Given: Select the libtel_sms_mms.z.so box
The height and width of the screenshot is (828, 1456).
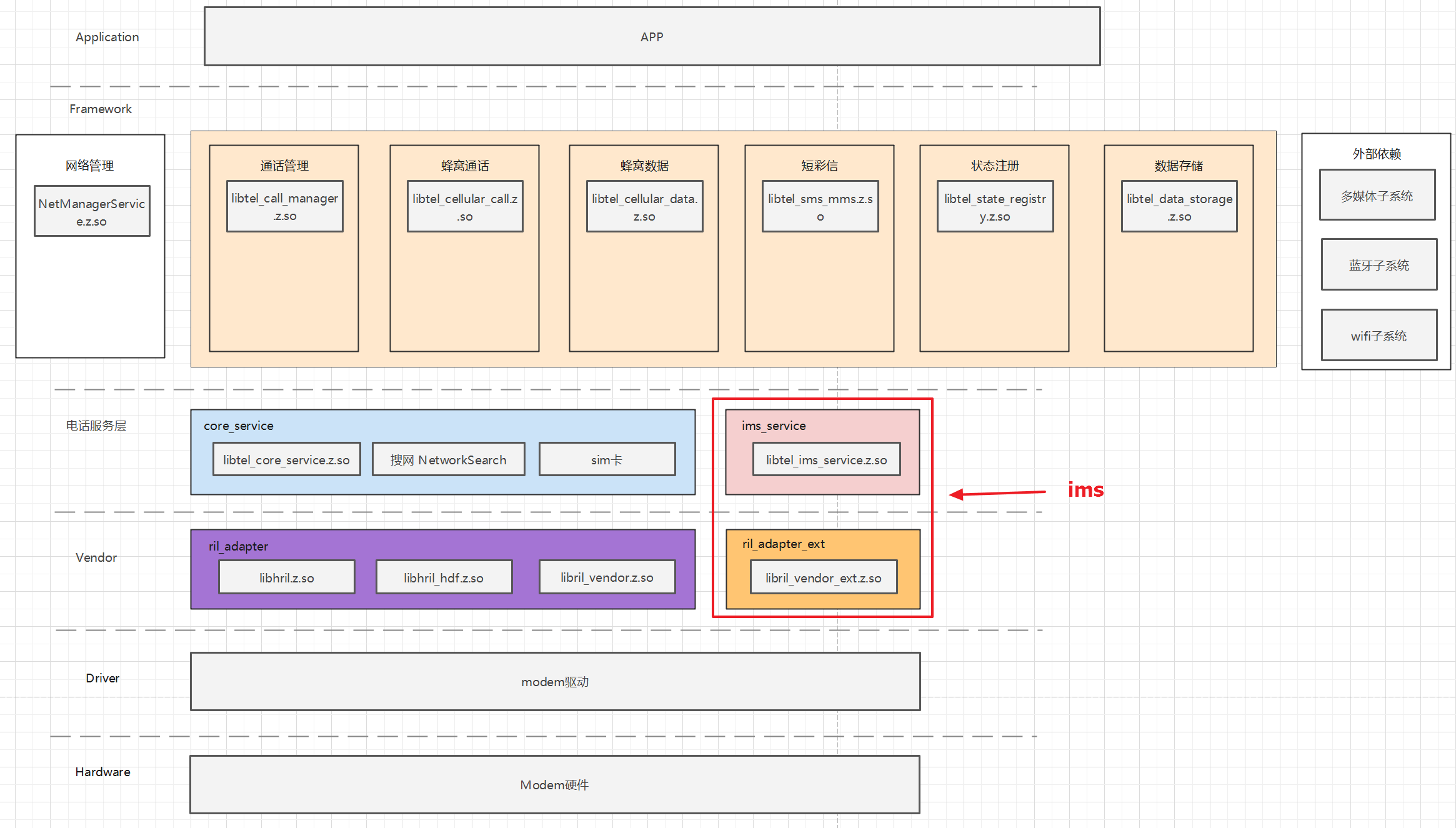Looking at the screenshot, I should (820, 207).
